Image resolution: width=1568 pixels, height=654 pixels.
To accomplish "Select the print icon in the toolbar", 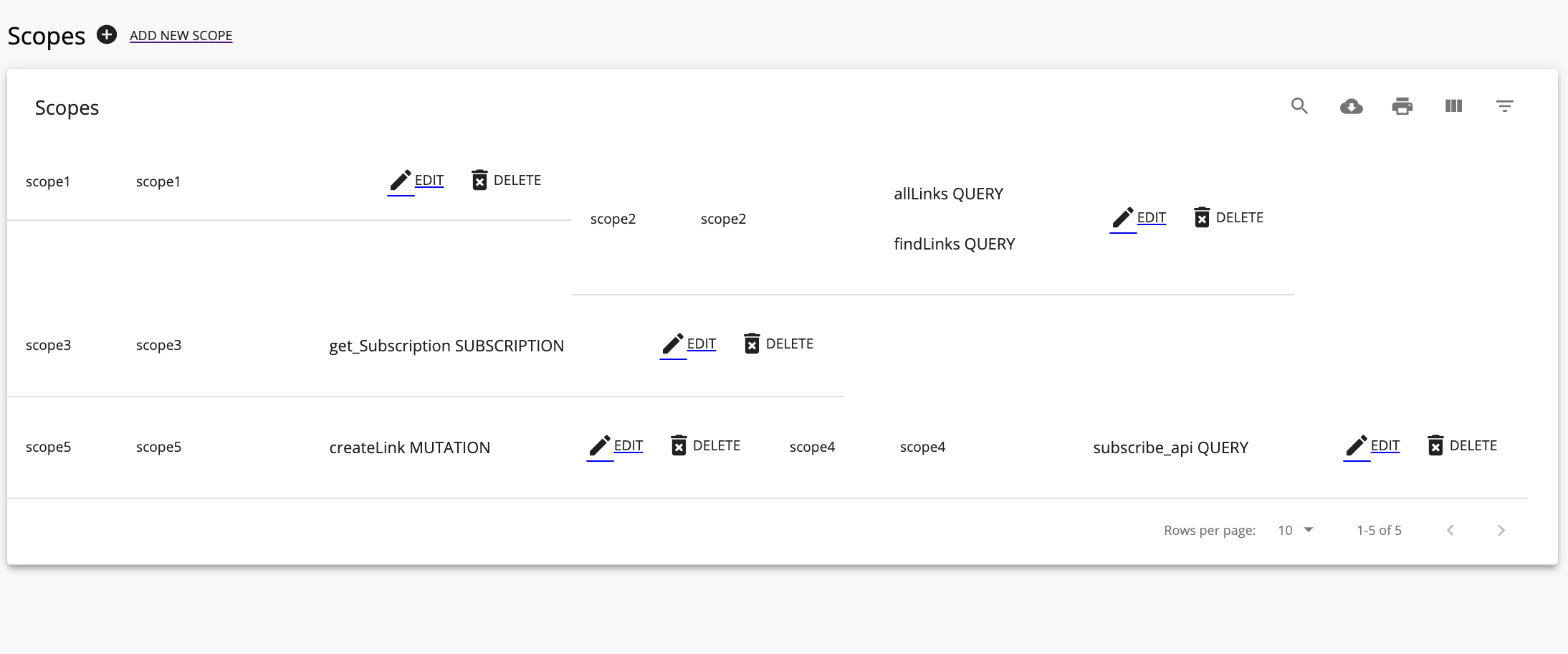I will (1402, 105).
